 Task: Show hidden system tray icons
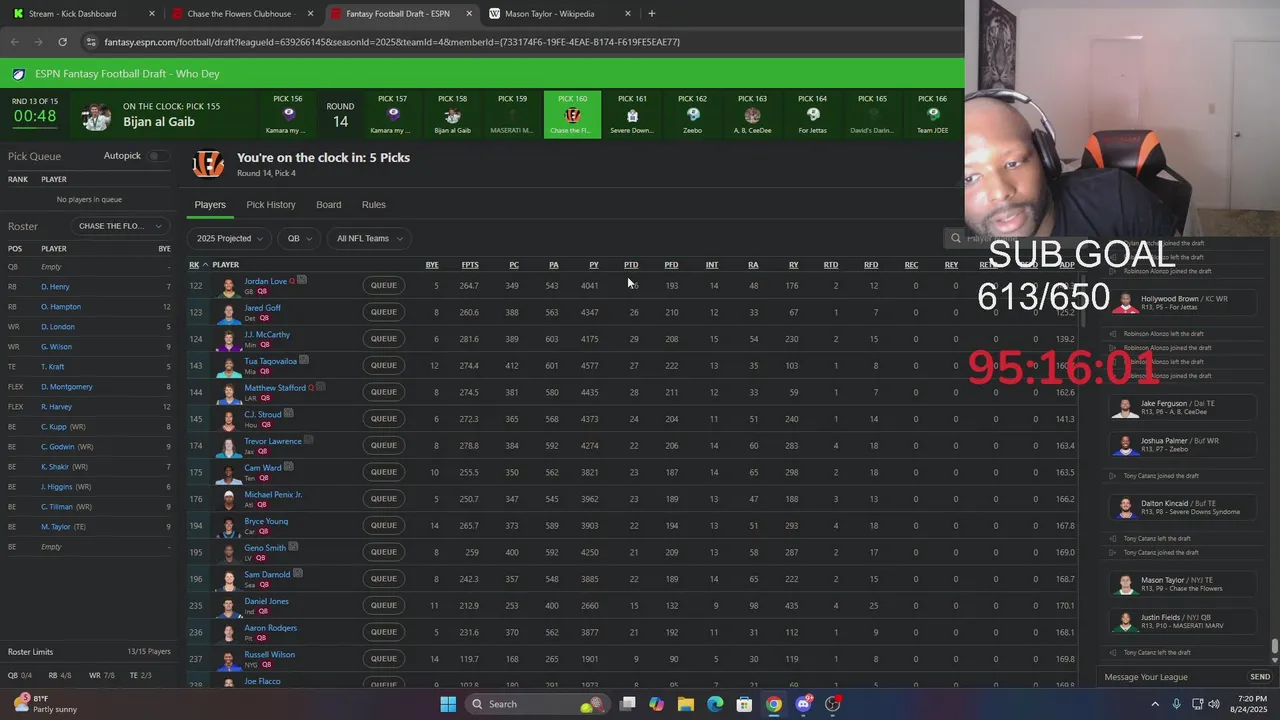point(1156,704)
